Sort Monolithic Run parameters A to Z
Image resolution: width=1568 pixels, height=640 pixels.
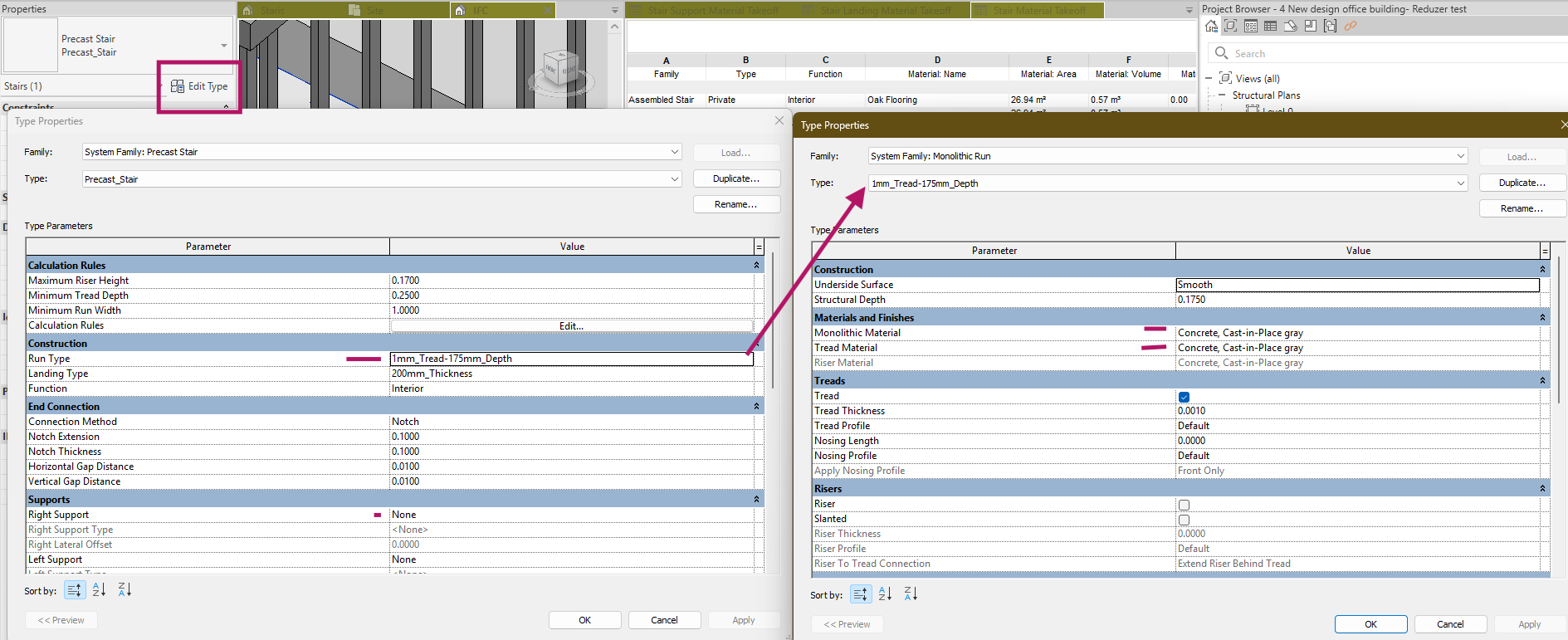(886, 594)
